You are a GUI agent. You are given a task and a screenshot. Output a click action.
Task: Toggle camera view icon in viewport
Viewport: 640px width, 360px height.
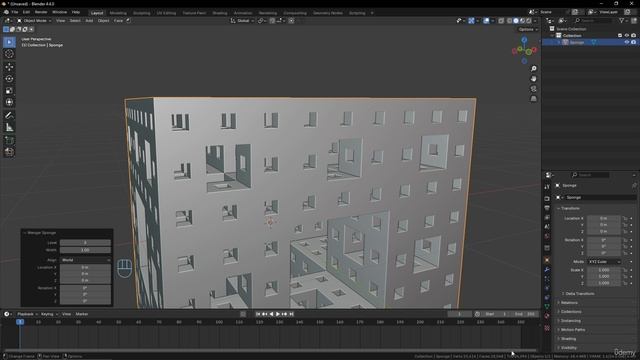[533, 89]
